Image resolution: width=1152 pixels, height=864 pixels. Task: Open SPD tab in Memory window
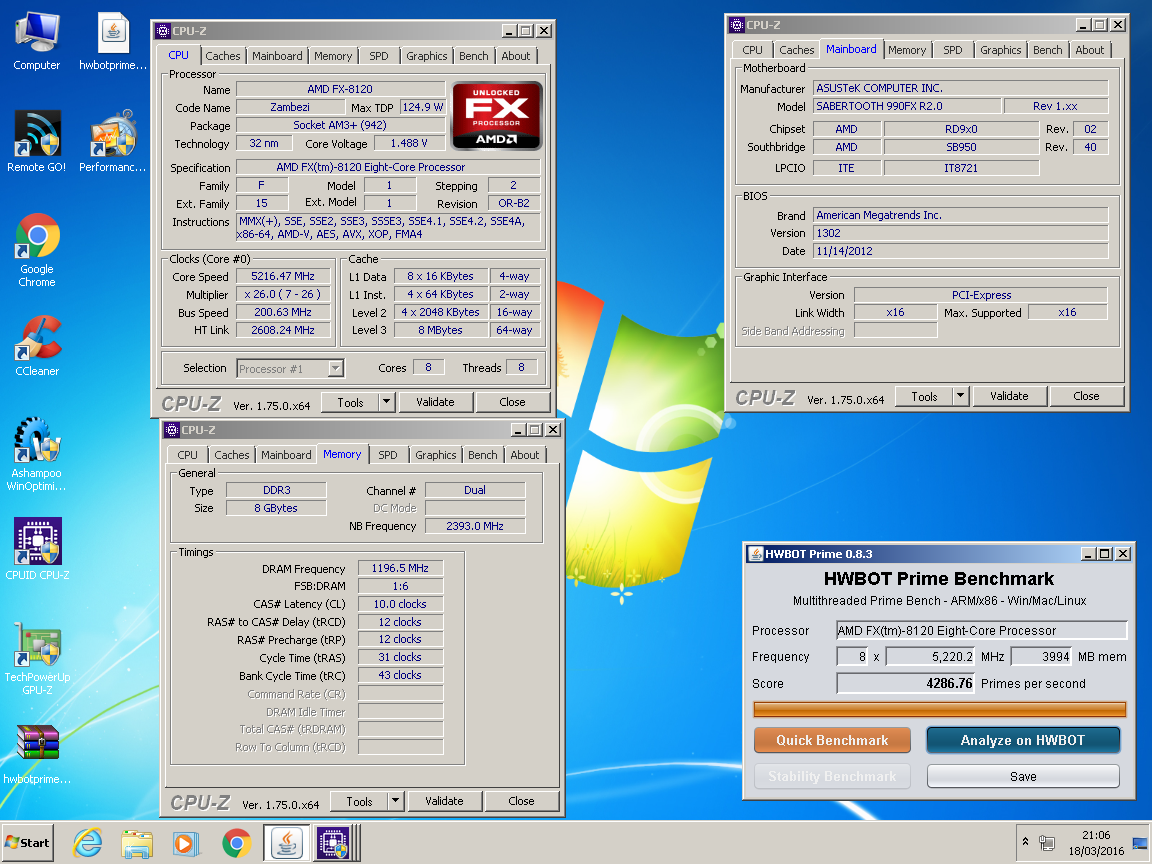388,455
